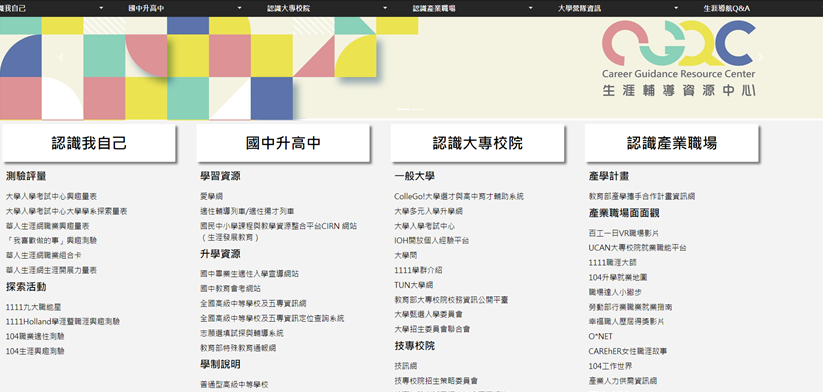Open the 104生涯興趣測驗 link

[x=35, y=351]
